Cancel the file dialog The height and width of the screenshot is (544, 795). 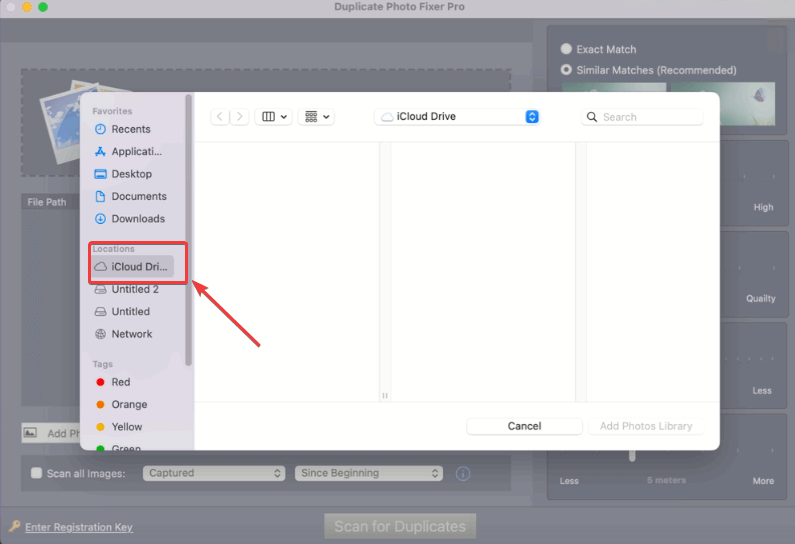pos(524,426)
